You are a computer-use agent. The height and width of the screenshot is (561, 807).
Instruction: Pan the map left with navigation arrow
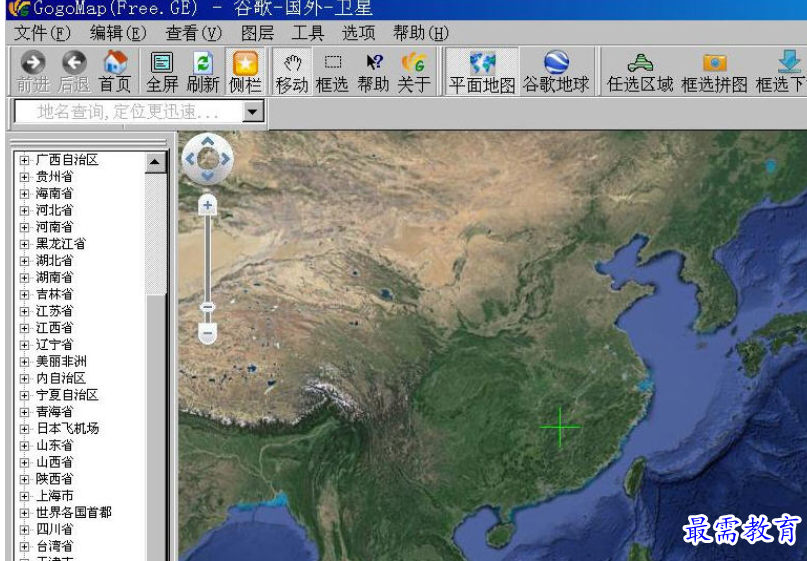[x=190, y=159]
